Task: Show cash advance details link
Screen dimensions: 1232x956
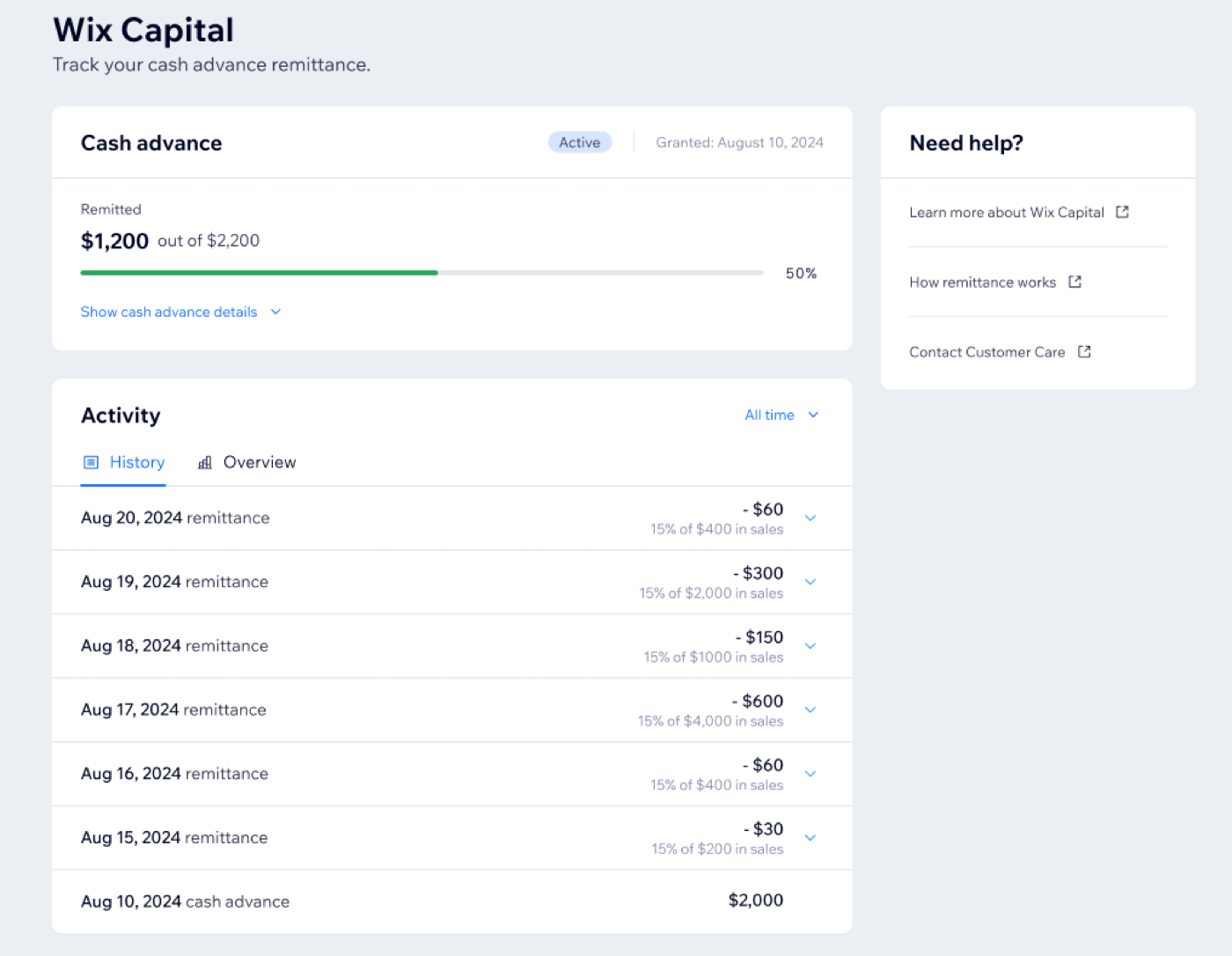Action: [169, 312]
